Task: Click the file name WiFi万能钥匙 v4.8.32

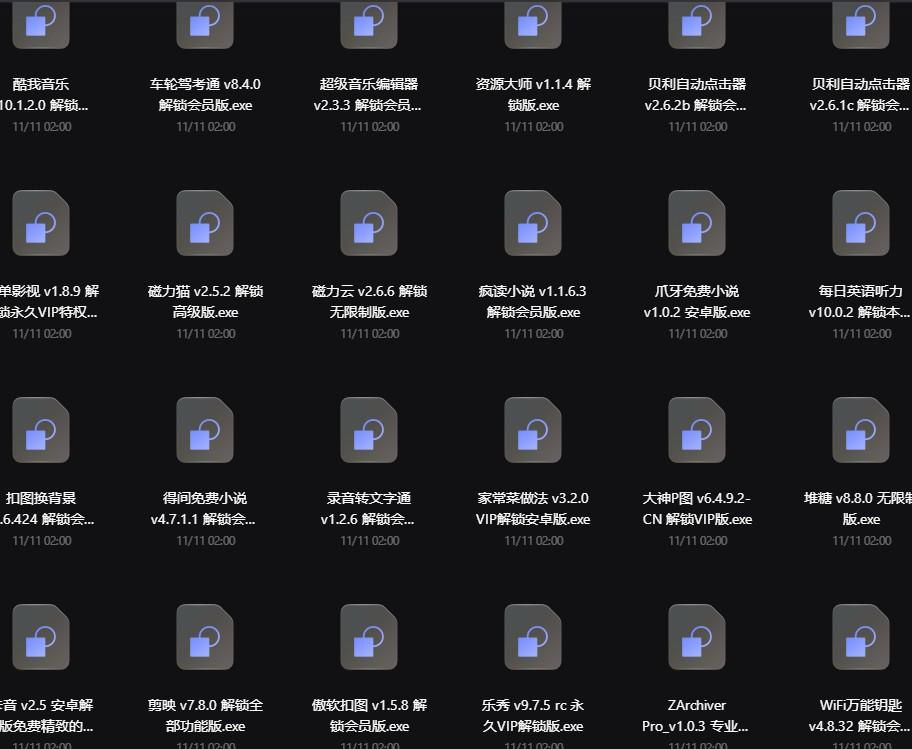Action: click(860, 716)
